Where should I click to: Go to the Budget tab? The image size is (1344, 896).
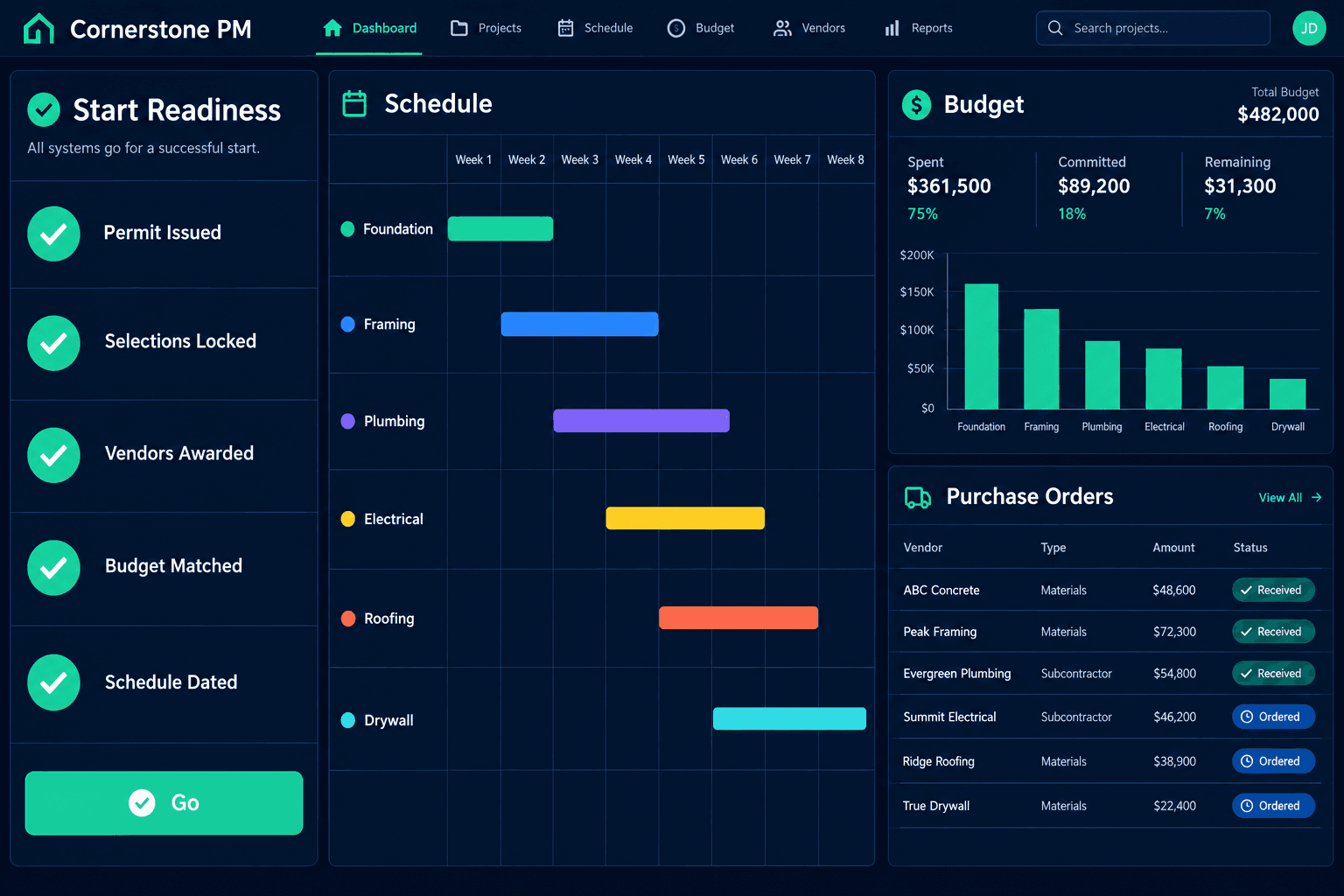(x=701, y=28)
